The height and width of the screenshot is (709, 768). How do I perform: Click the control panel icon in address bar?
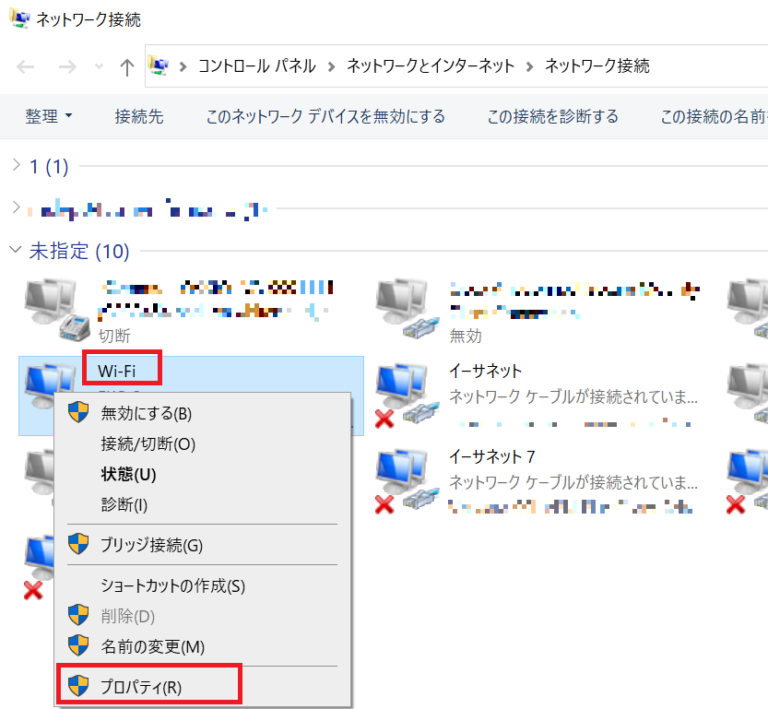(159, 66)
